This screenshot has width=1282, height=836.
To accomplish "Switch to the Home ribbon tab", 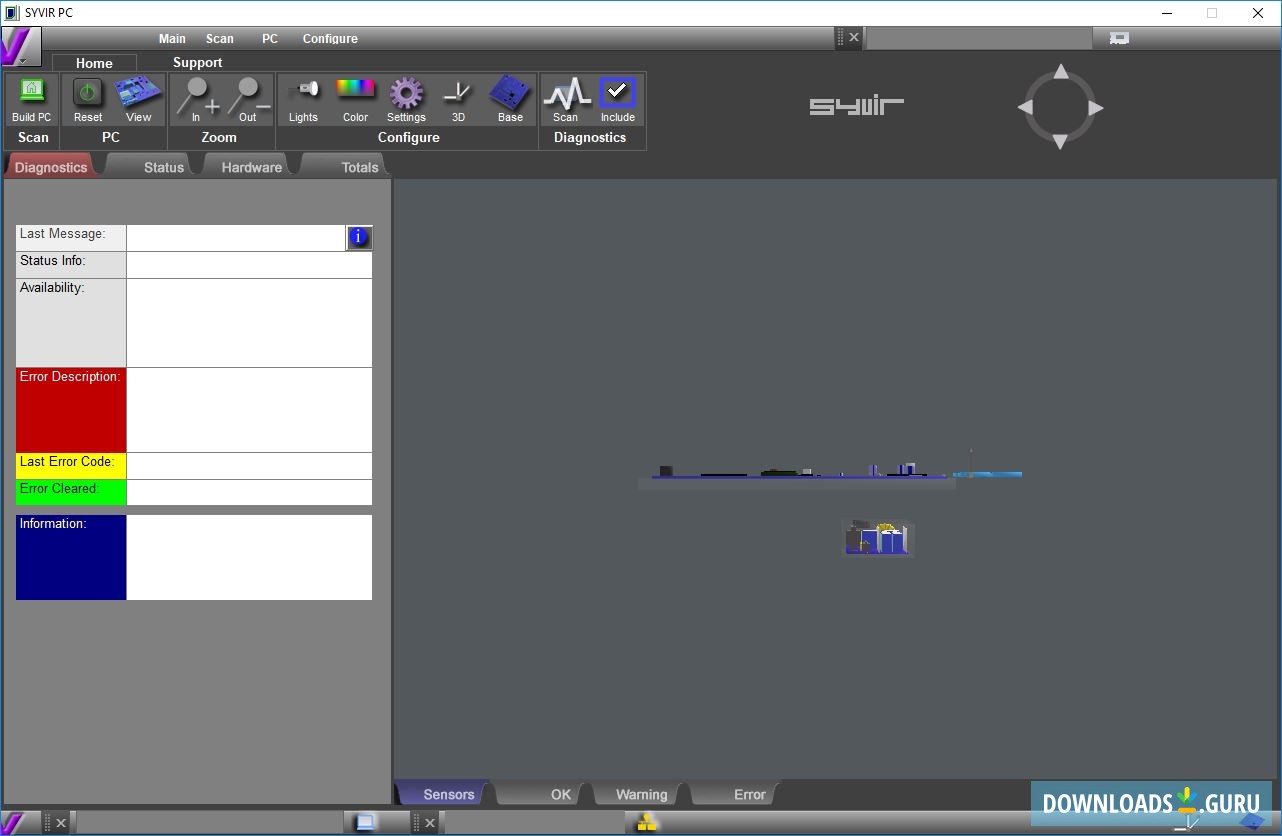I will pyautogui.click(x=94, y=63).
